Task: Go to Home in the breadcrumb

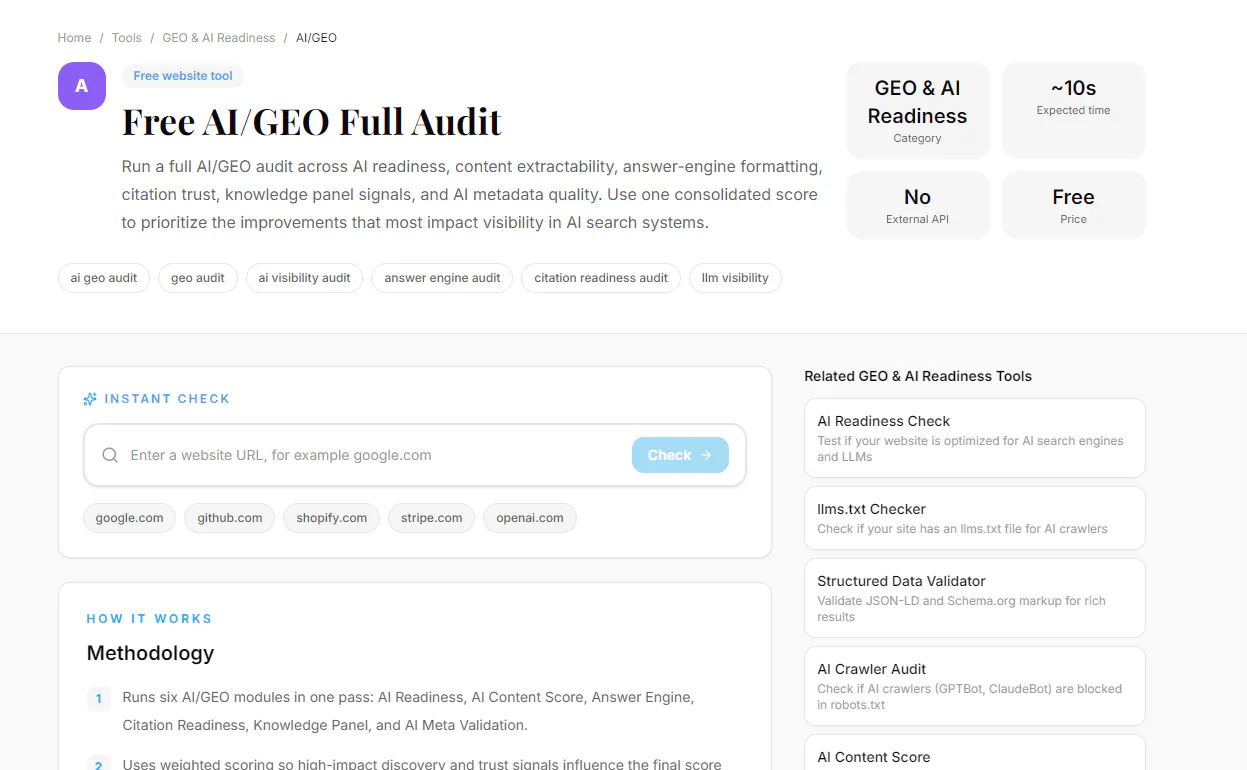Action: click(x=74, y=38)
